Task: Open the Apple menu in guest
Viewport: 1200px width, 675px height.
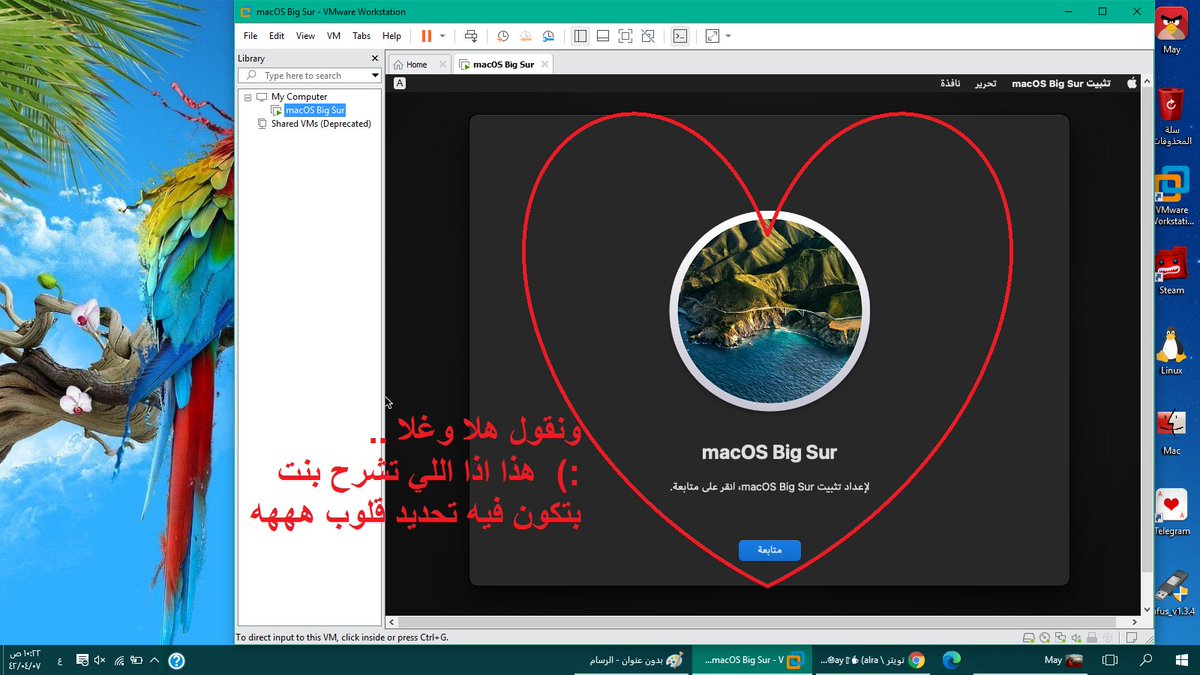Action: coord(1132,83)
